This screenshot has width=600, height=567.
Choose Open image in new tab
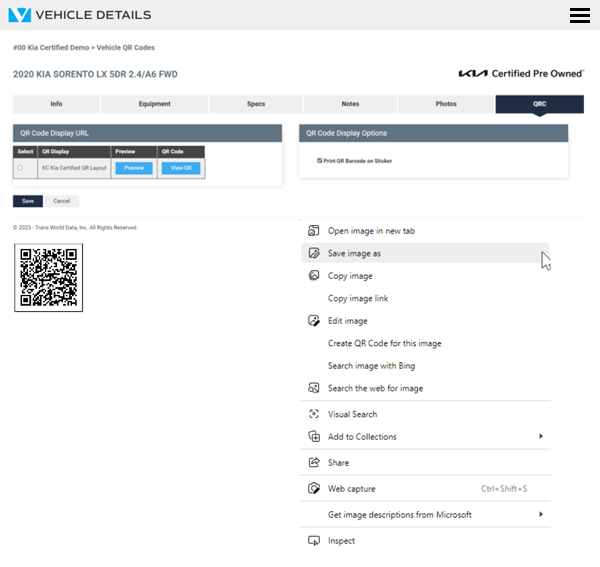tap(425, 231)
